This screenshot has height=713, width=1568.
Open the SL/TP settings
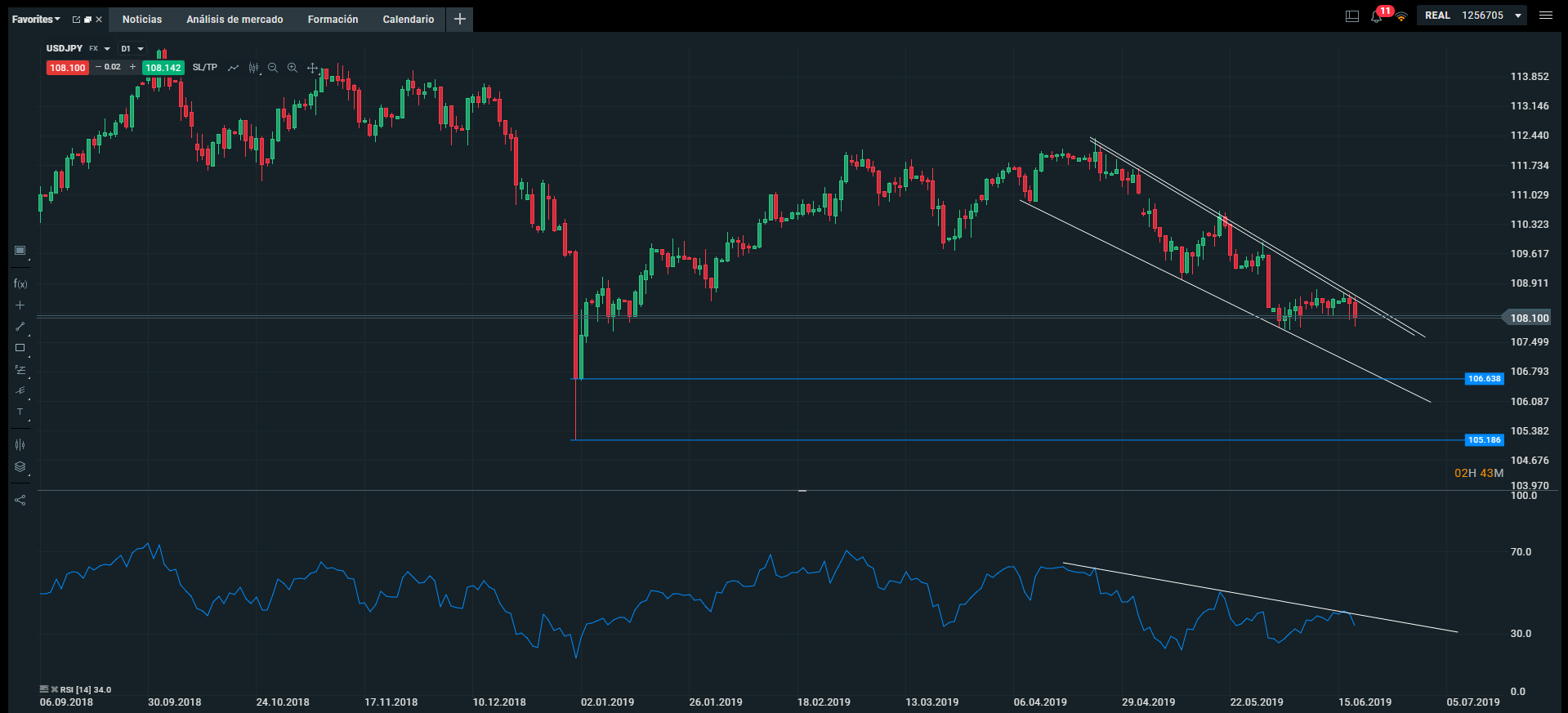(x=205, y=68)
